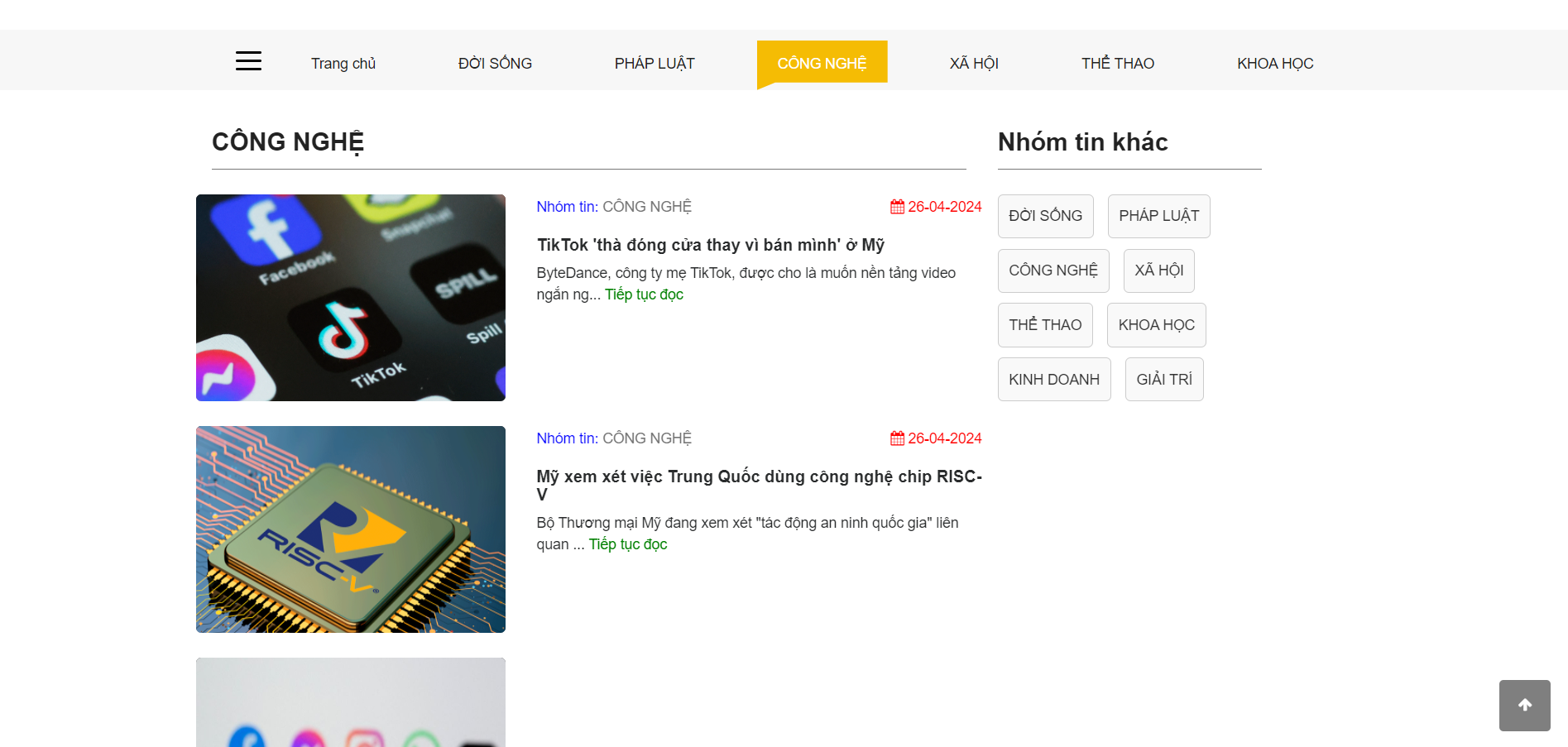Click calendar icon beside RISC-V article date
The height and width of the screenshot is (747, 1568).
coord(897,438)
